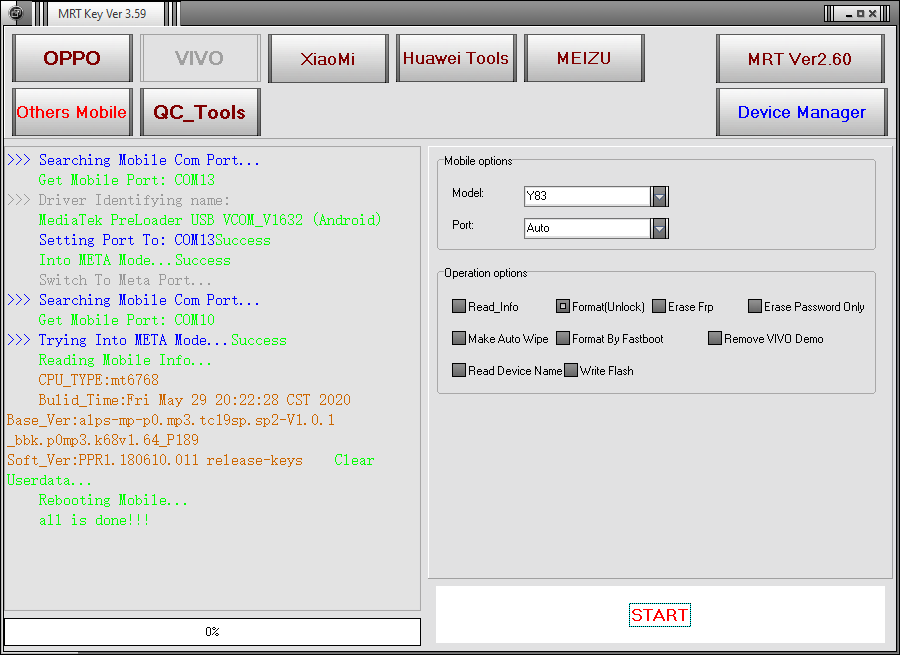Click log line 'Into META Mode...Success'
Image resolution: width=900 pixels, height=655 pixels.
click(135, 260)
